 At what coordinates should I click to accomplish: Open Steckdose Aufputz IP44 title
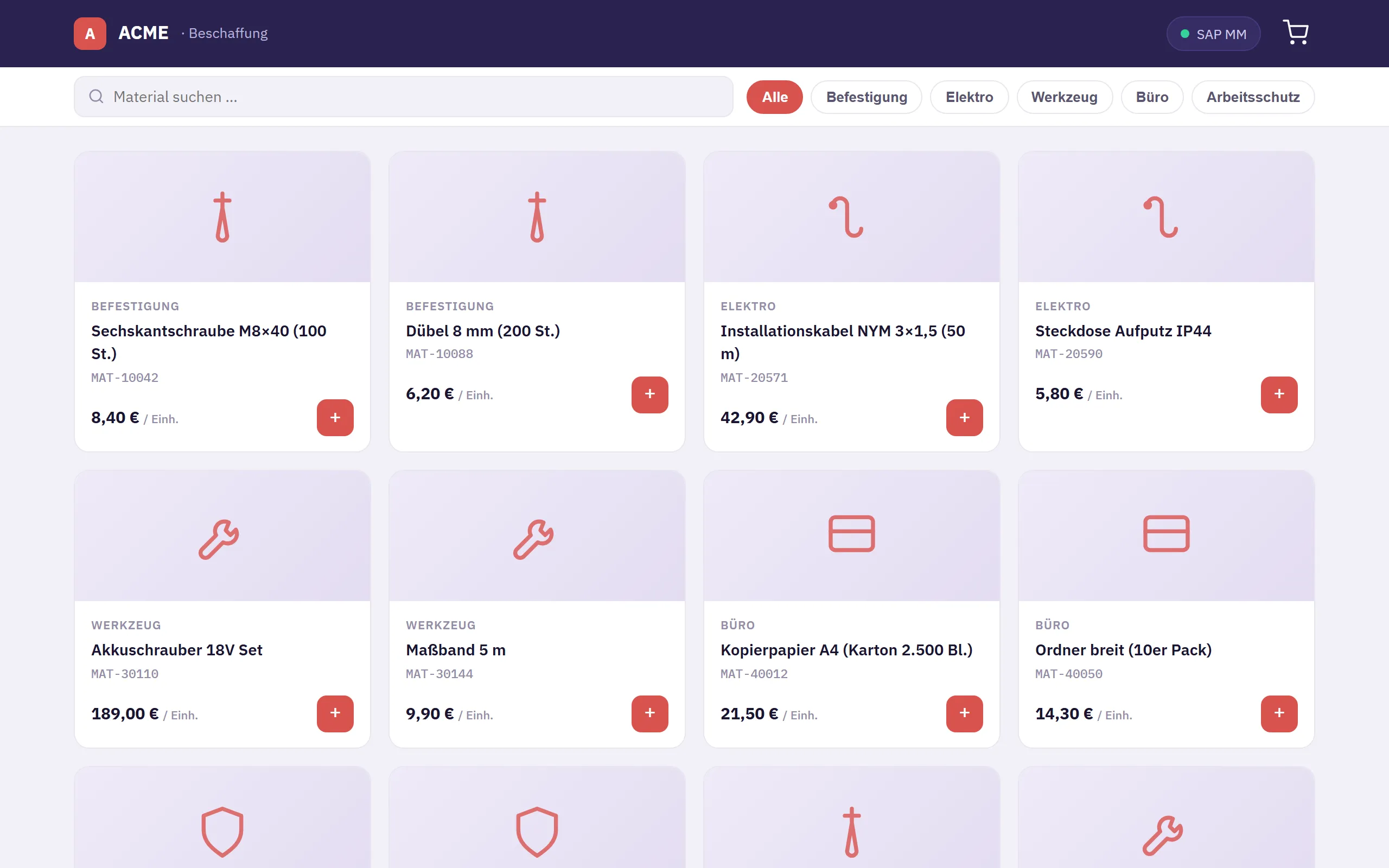click(1123, 331)
